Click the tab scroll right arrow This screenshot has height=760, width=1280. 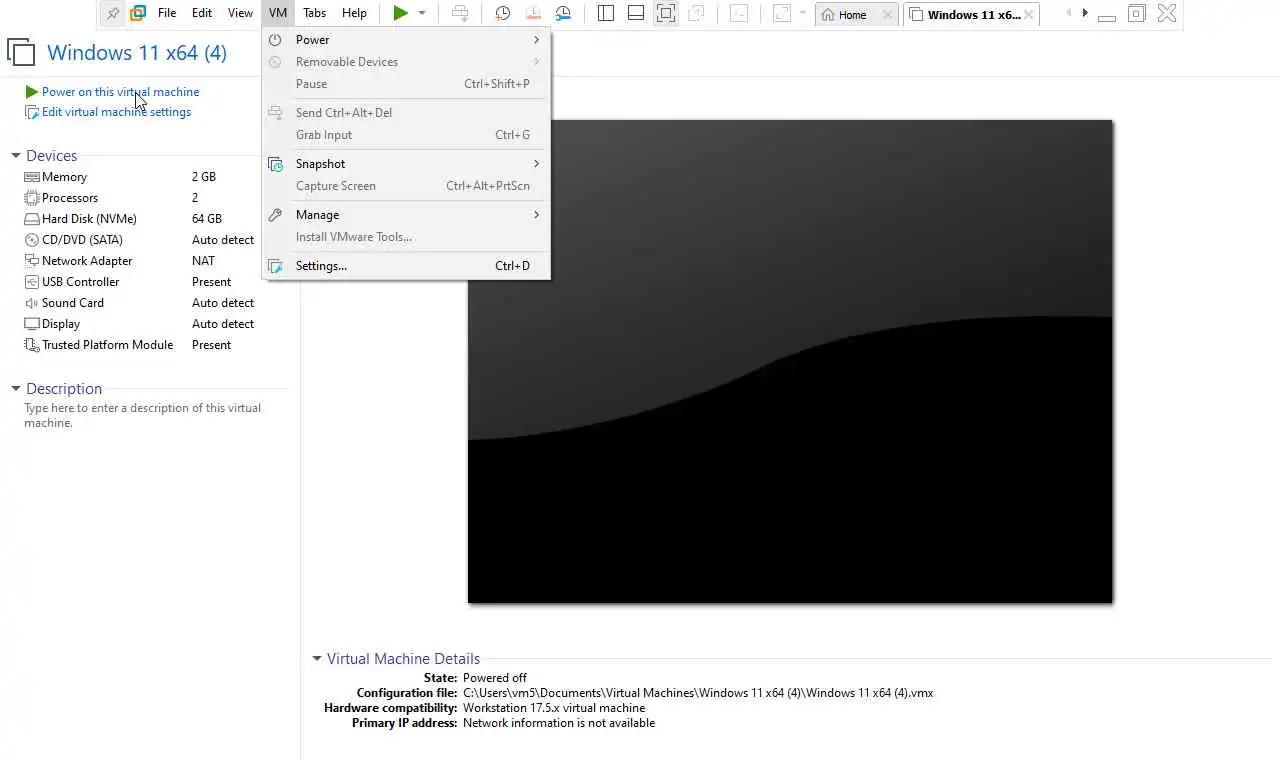click(1085, 13)
